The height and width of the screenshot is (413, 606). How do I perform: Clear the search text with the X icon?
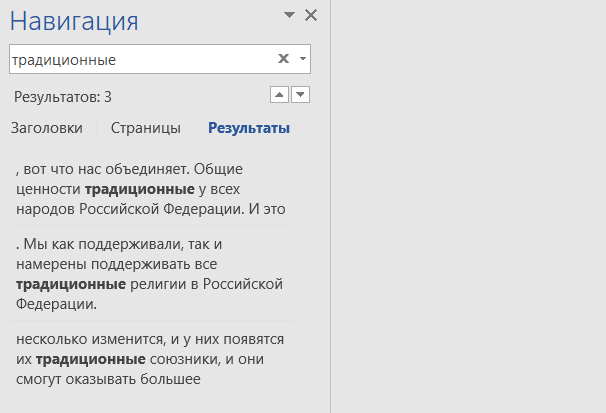point(283,59)
